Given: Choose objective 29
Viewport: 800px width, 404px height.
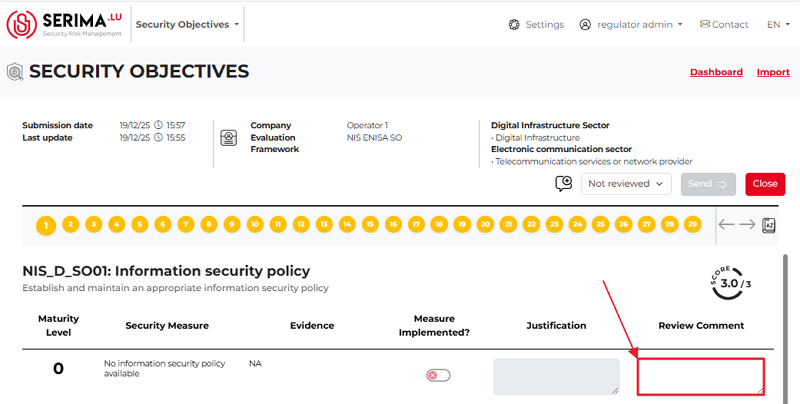Looking at the screenshot, I should coord(692,224).
